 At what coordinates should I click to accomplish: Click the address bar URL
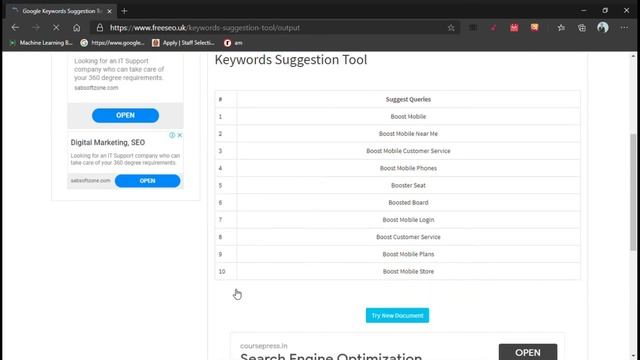tap(205, 28)
